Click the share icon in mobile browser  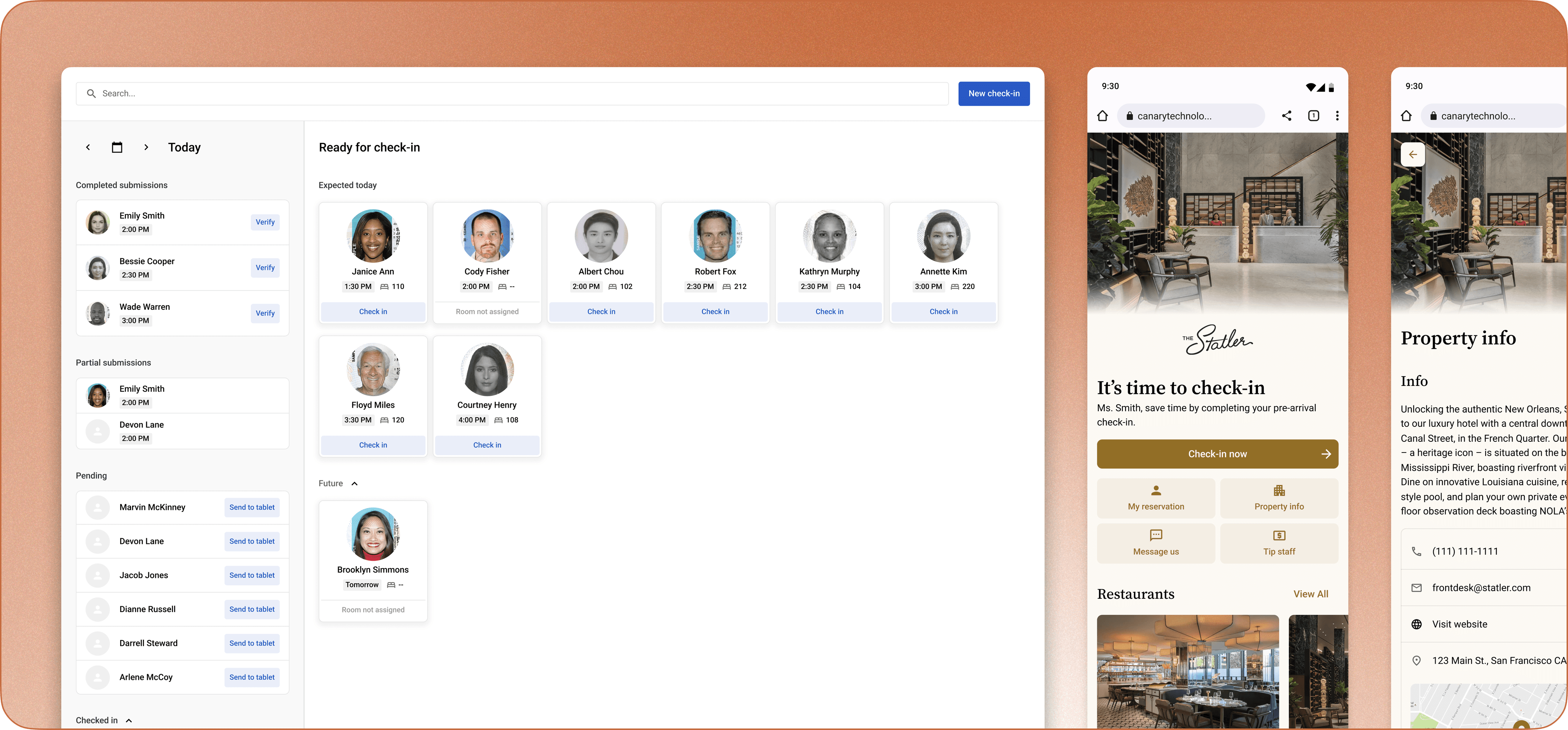1286,116
